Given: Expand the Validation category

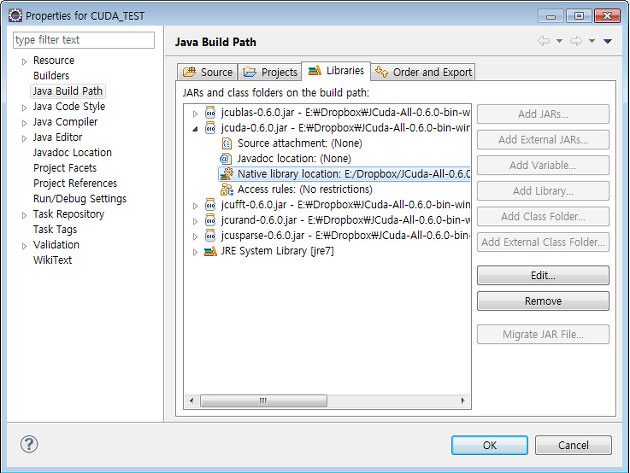Looking at the screenshot, I should click(24, 246).
